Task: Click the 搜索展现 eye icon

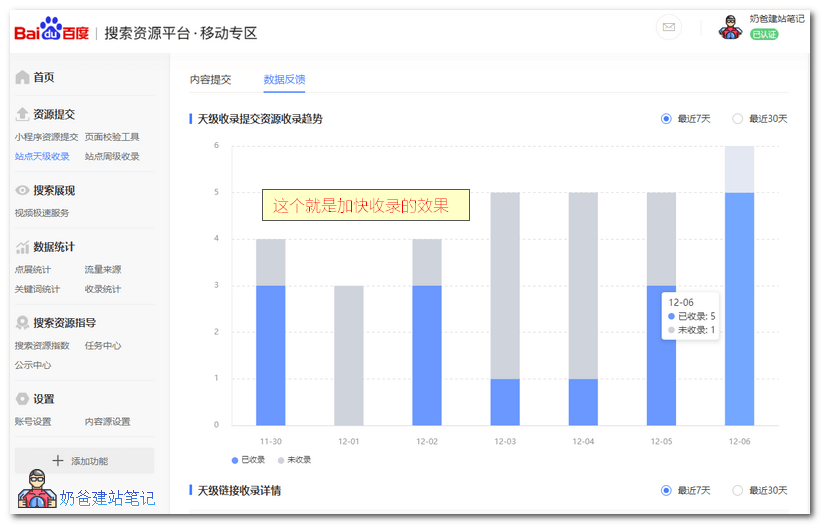Action: [22, 190]
